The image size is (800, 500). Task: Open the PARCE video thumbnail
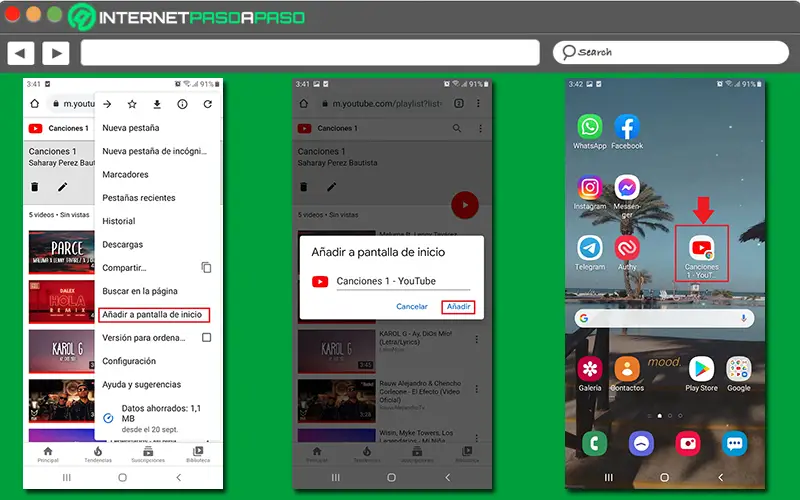62,253
